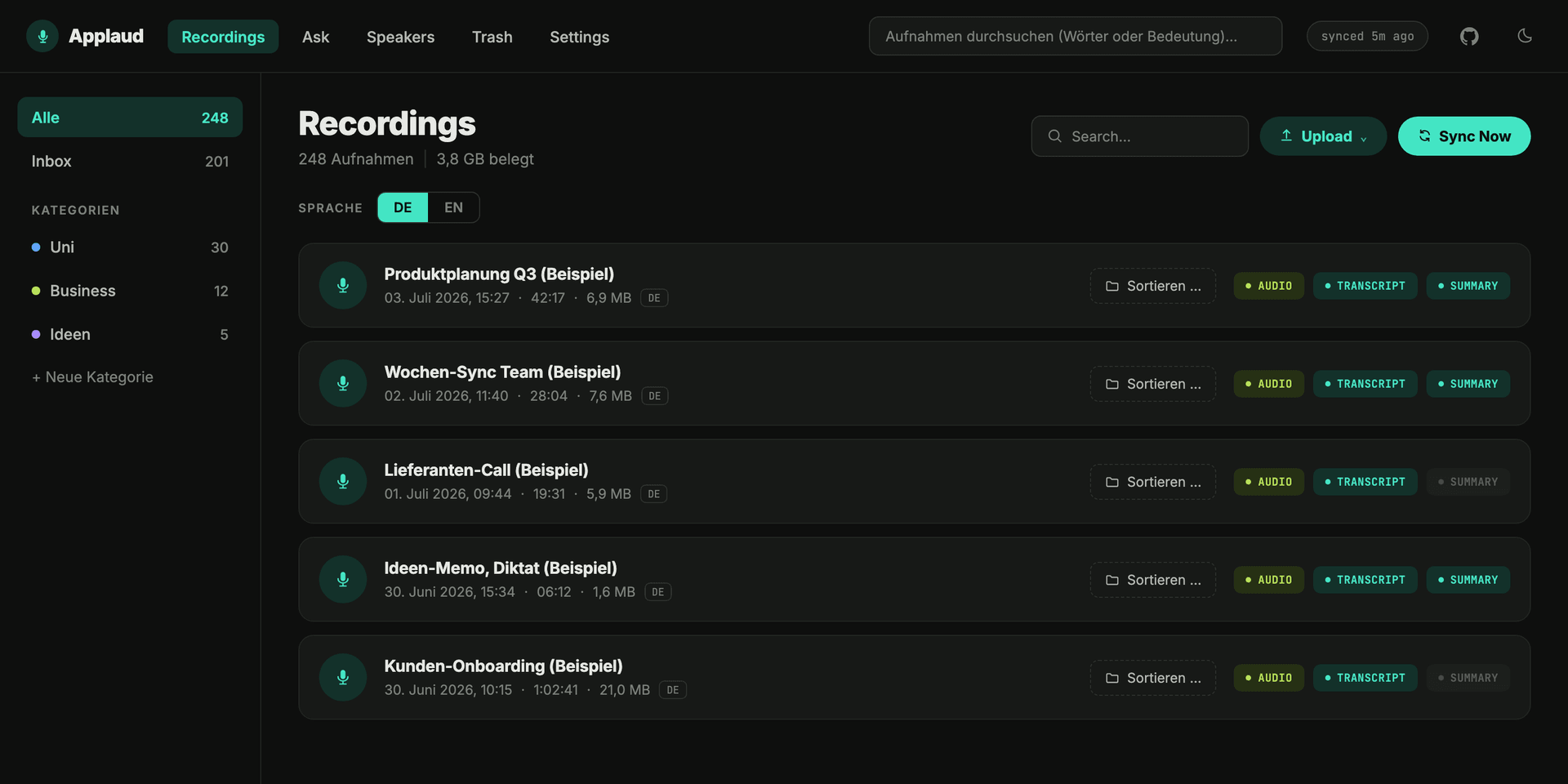The width and height of the screenshot is (1568, 784).
Task: Click AUDIO badge of Kunden-Onboarding
Action: pyautogui.click(x=1268, y=678)
